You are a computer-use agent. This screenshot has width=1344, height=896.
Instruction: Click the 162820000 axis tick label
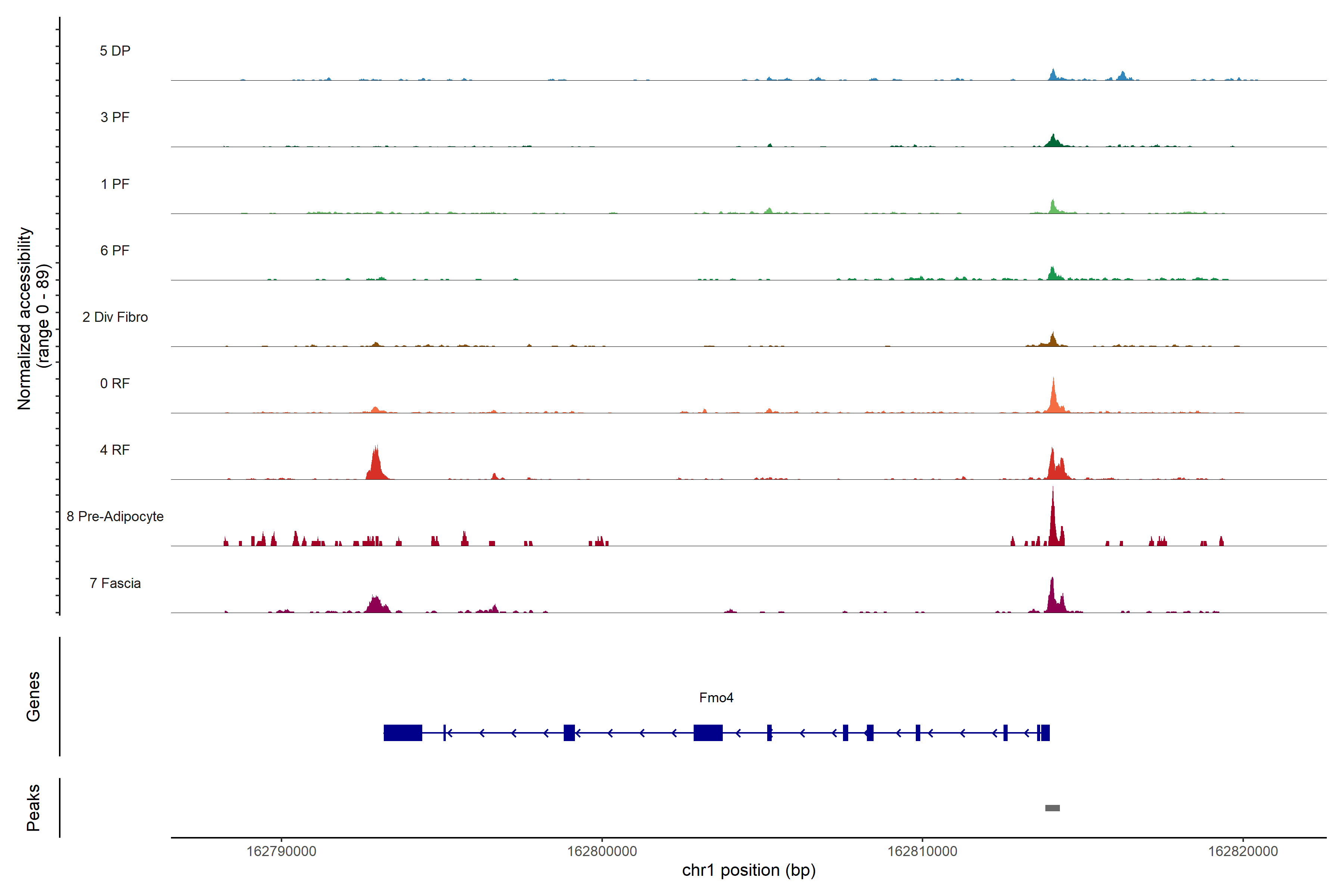pos(1243,851)
